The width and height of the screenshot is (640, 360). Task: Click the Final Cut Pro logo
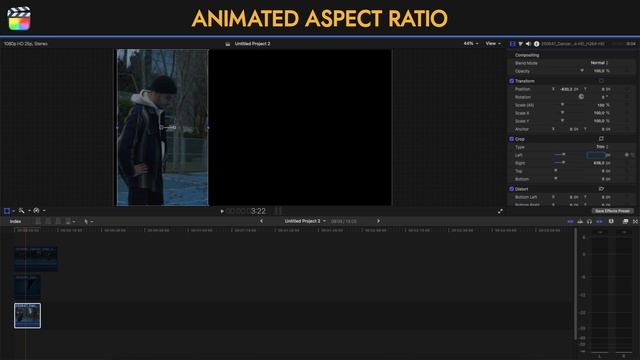pyautogui.click(x=19, y=19)
